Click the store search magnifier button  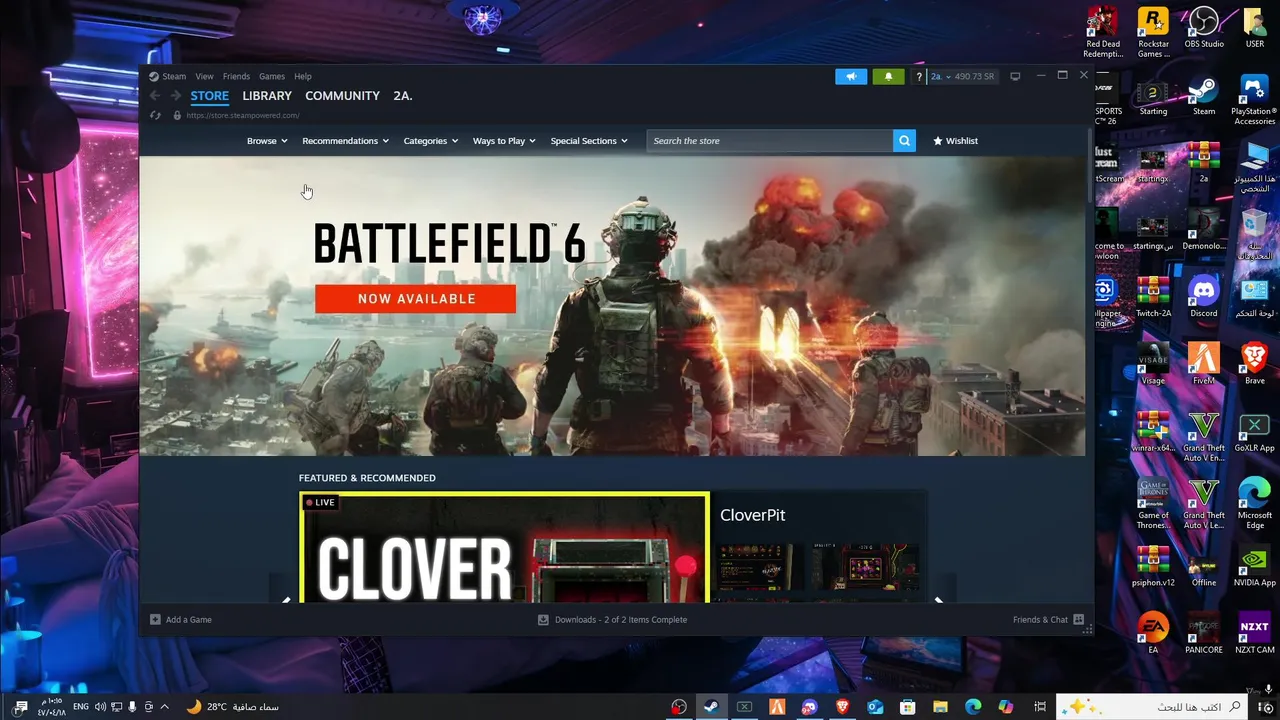[904, 141]
